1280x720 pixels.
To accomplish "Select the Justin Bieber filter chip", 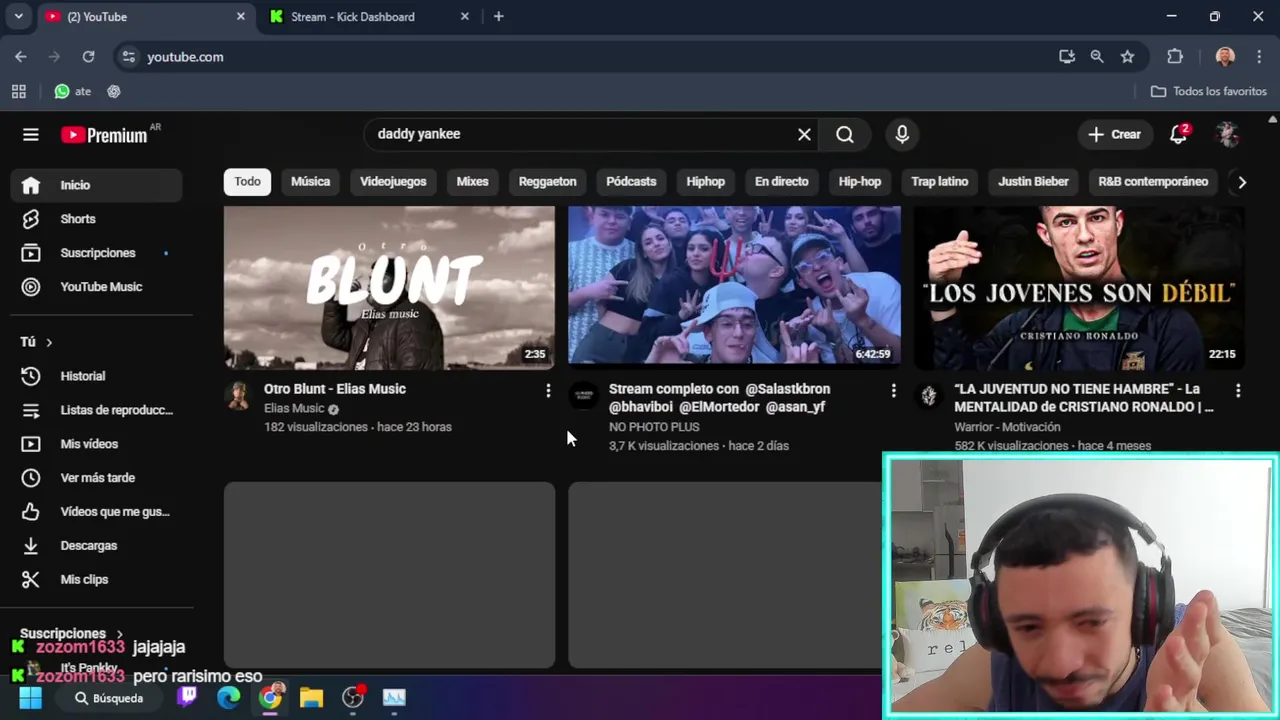I will [x=1033, y=182].
